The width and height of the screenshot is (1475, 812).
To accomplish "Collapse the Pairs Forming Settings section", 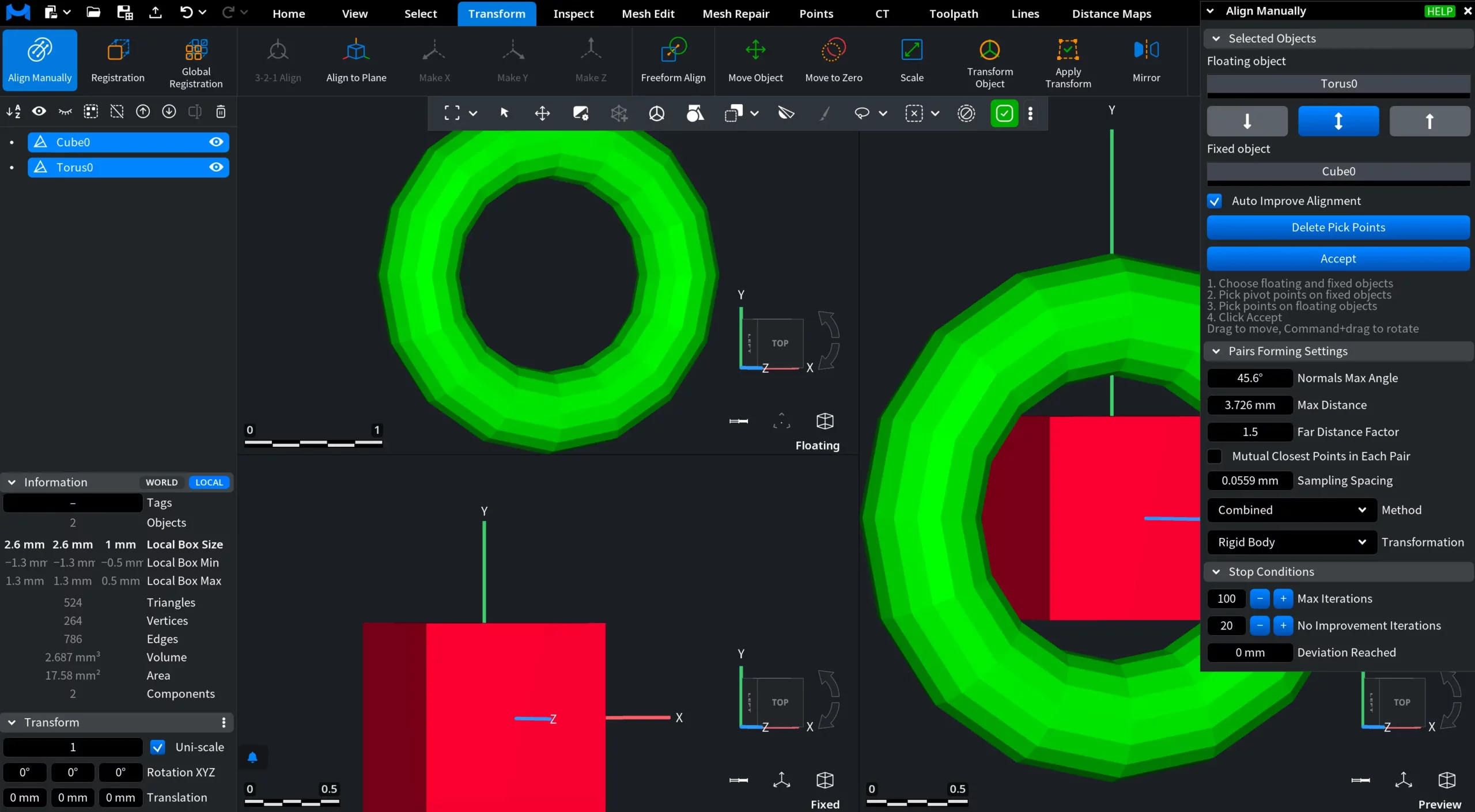I will click(1216, 351).
